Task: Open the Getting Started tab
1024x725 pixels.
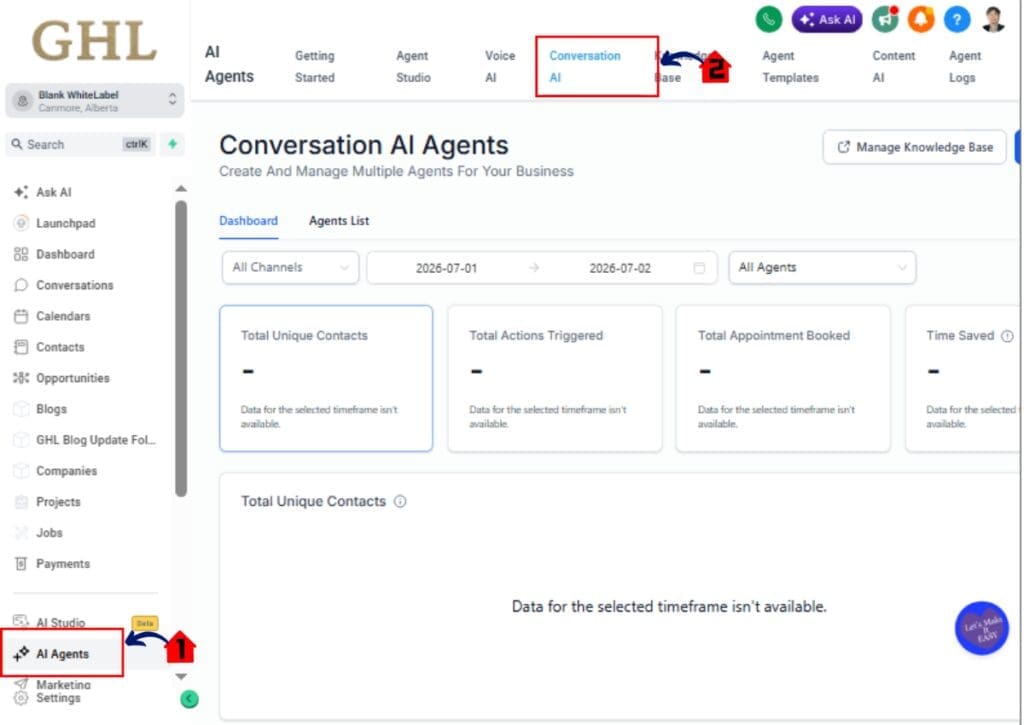Action: click(315, 67)
